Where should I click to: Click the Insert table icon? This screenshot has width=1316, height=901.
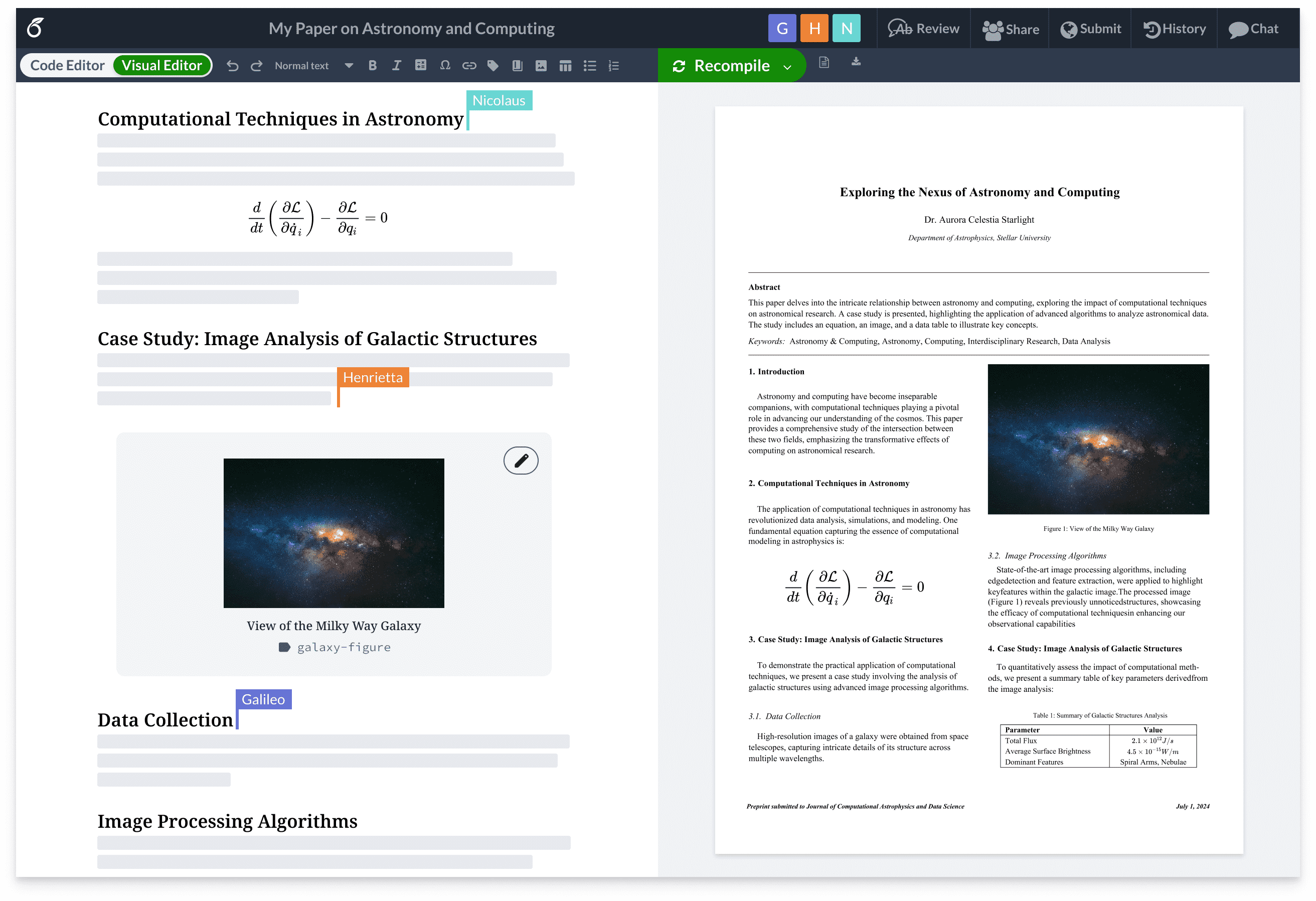(564, 65)
